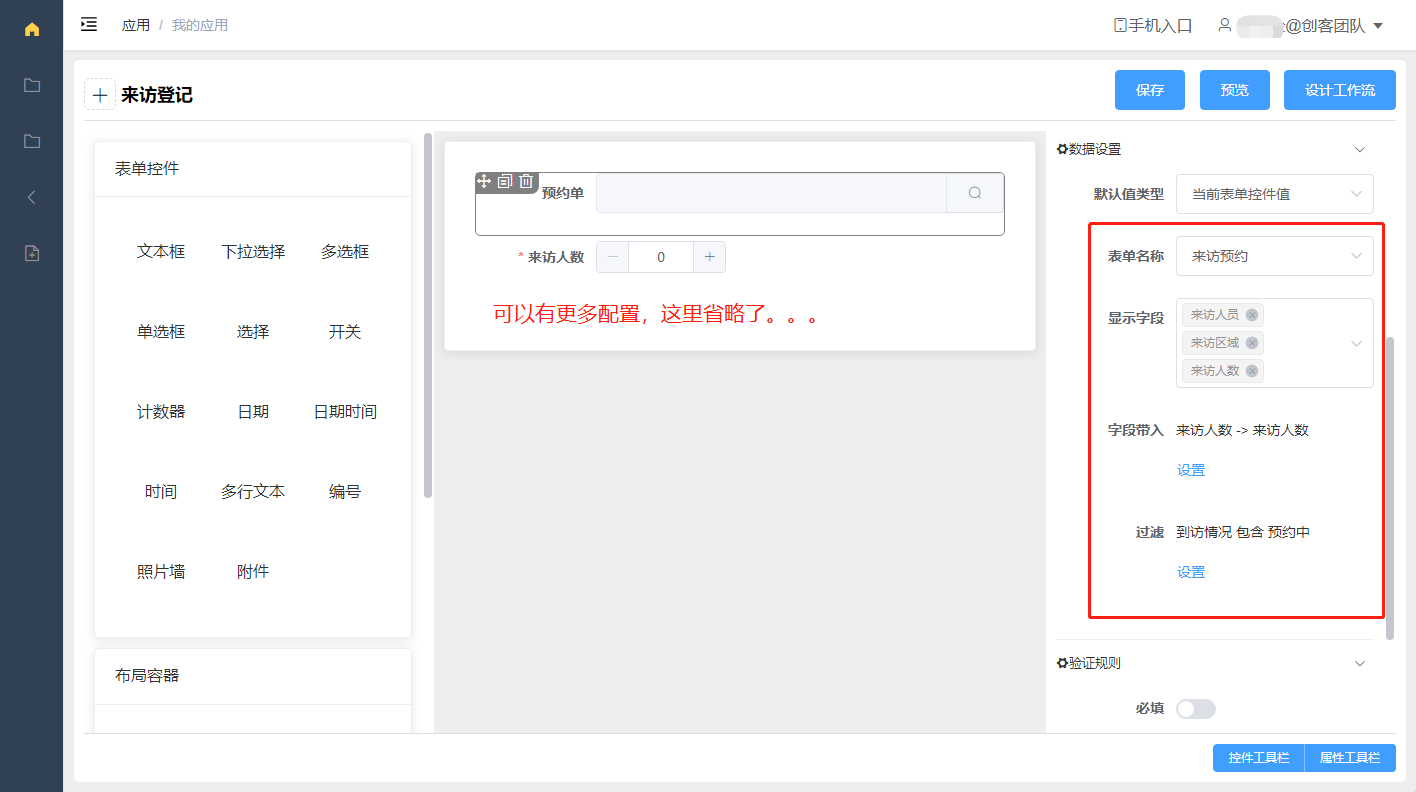This screenshot has width=1416, height=792.
Task: Delete the 预约单 field with trash icon
Action: 526,181
